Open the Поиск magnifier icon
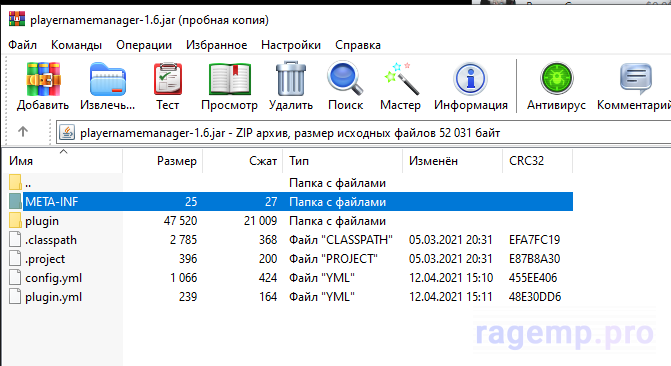Screen dimensions: 671x366 tap(345, 78)
